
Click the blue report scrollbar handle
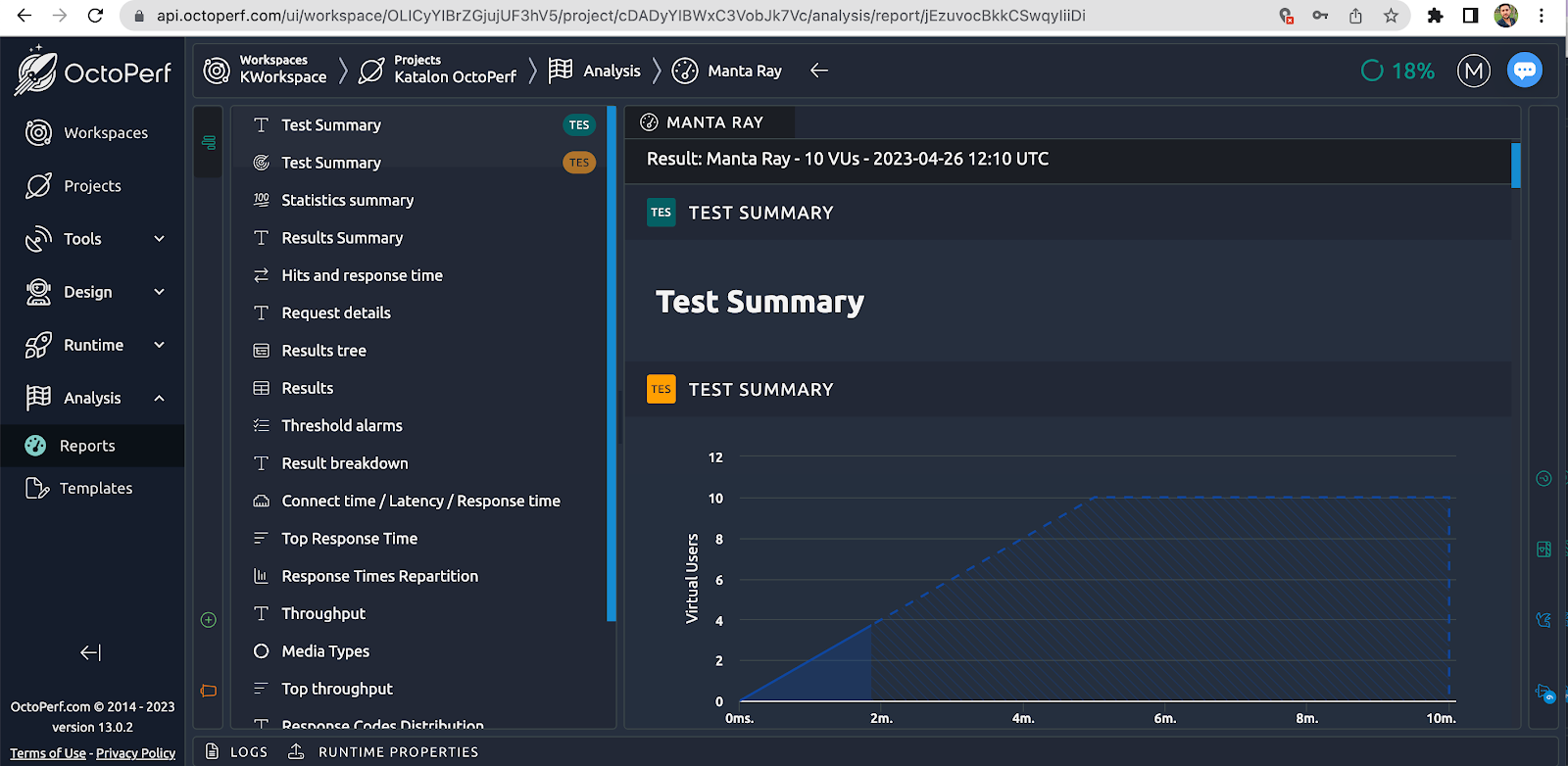[x=1516, y=165]
